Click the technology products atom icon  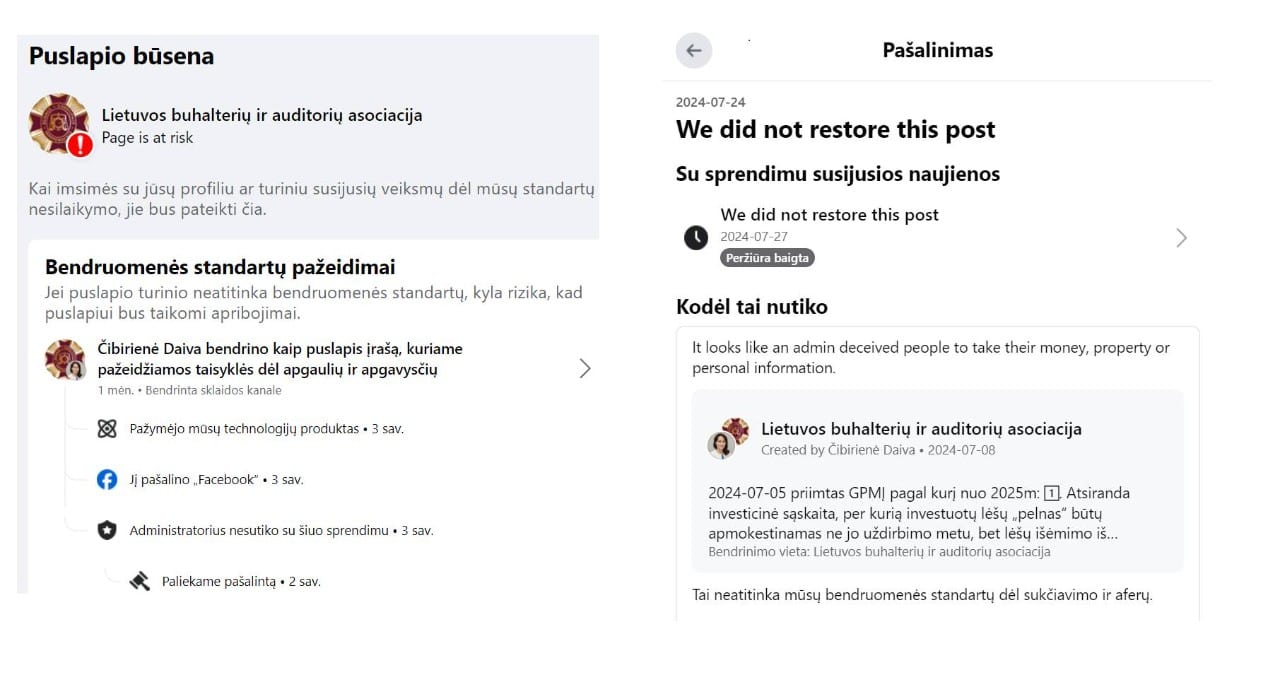[107, 429]
